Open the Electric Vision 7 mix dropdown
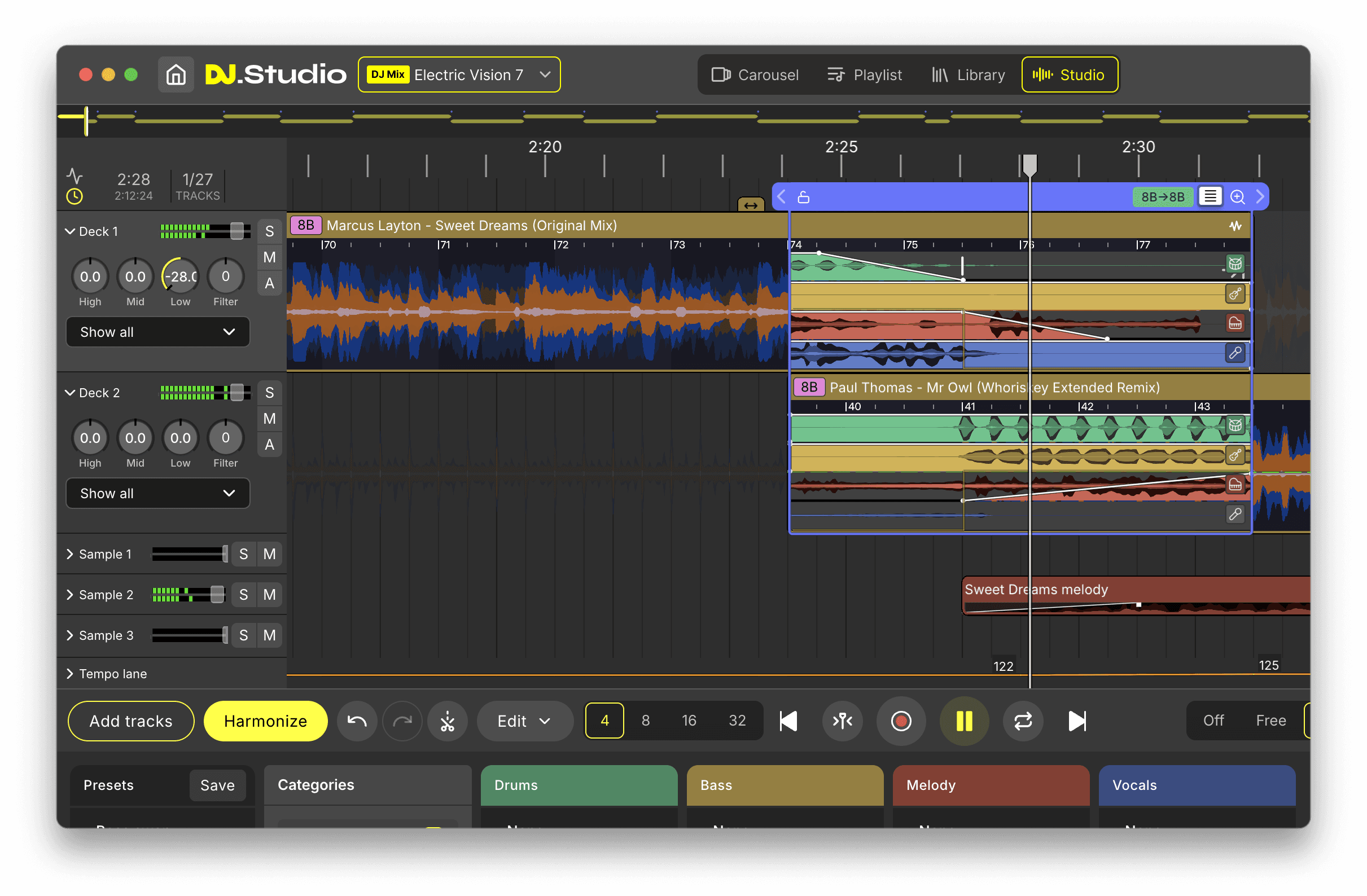 [x=459, y=74]
